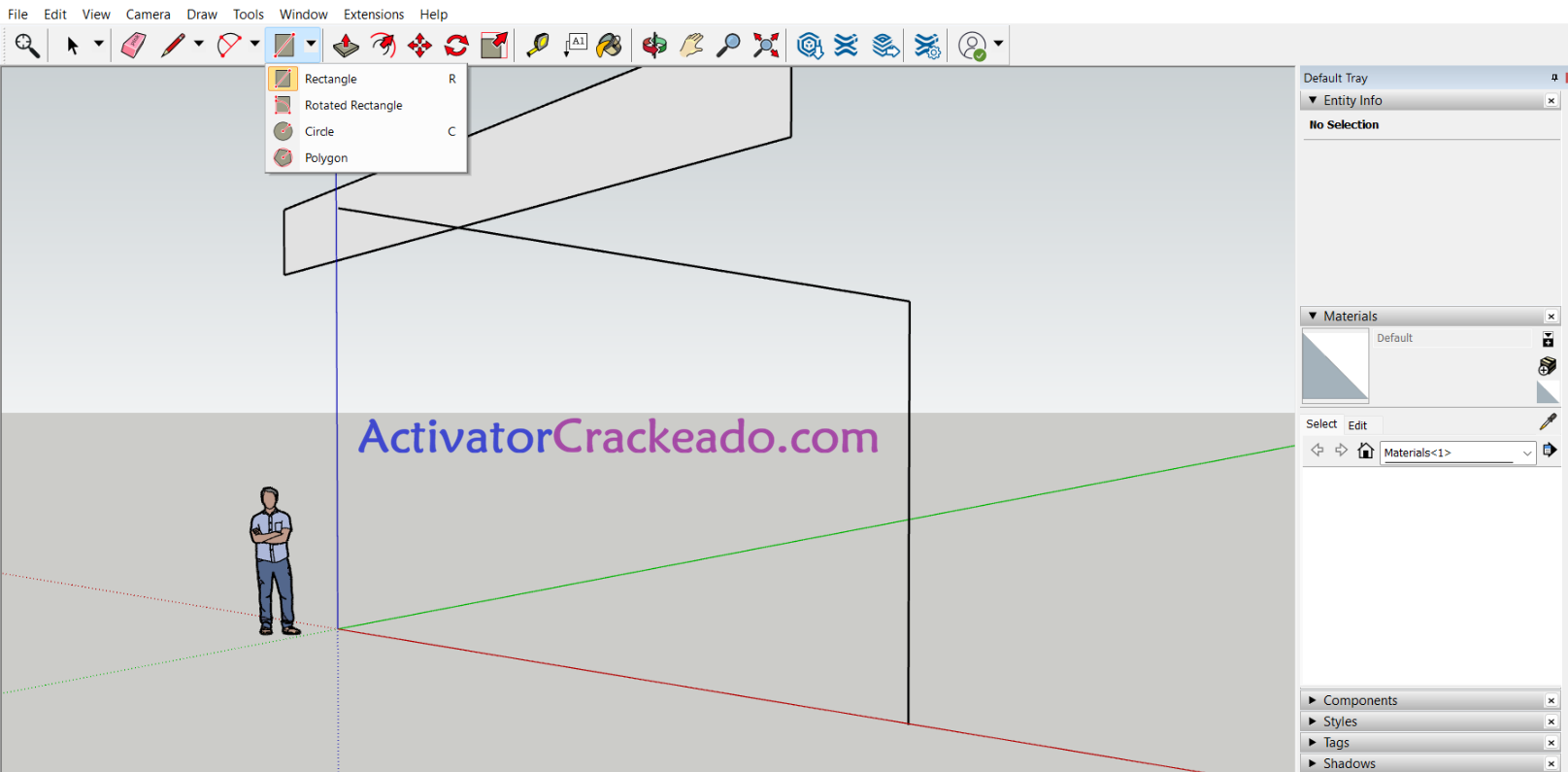The width and height of the screenshot is (1568, 772).
Task: Select the Tape Measure tool
Action: [x=537, y=46]
